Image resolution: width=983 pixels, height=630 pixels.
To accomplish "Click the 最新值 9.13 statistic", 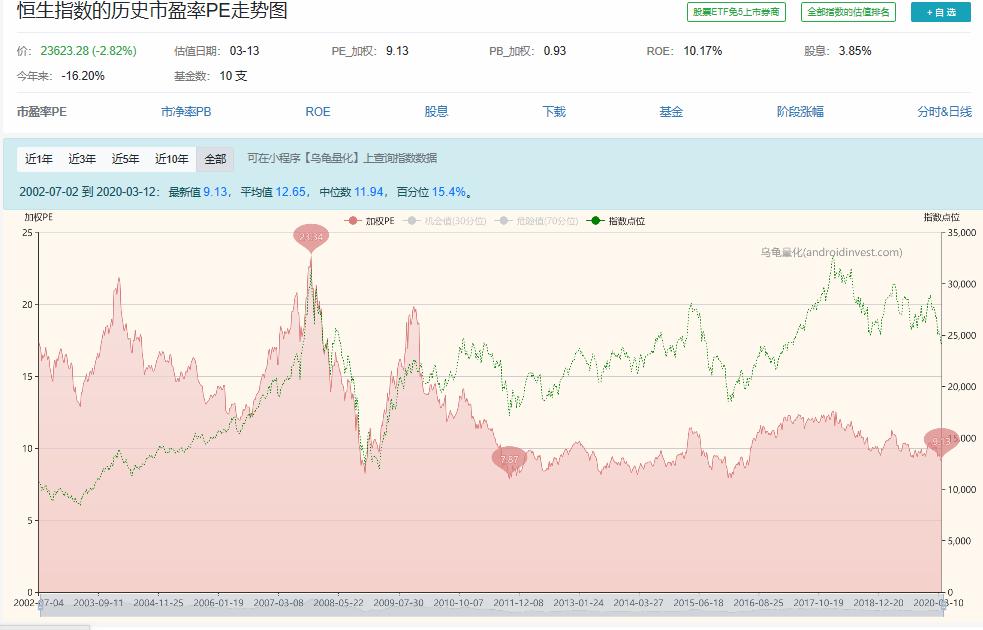I will click(198, 192).
